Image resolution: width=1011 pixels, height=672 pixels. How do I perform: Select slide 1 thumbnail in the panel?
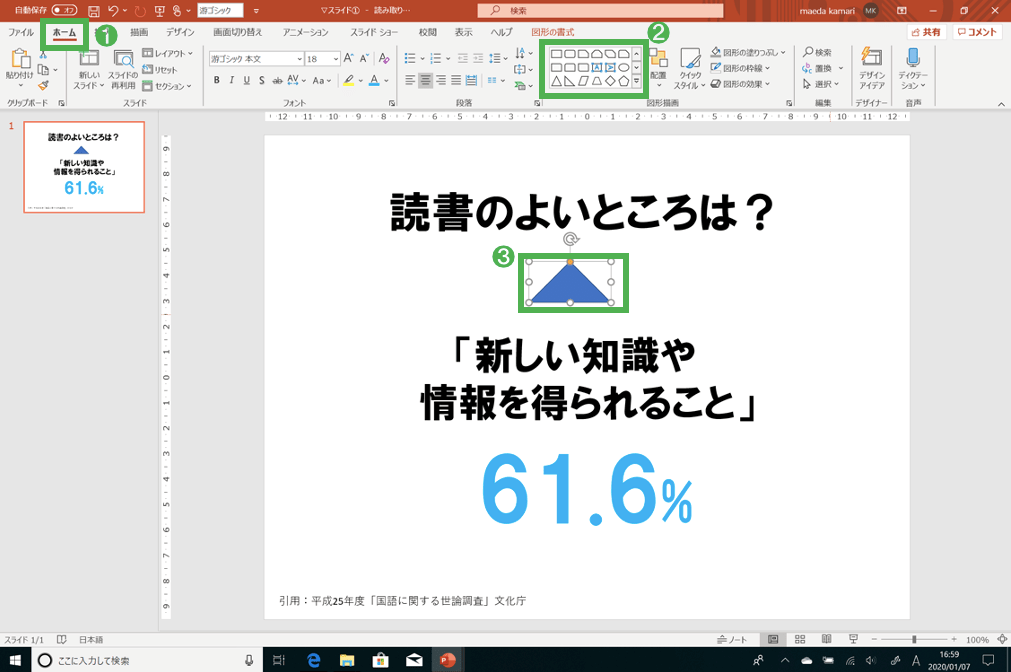pos(83,167)
